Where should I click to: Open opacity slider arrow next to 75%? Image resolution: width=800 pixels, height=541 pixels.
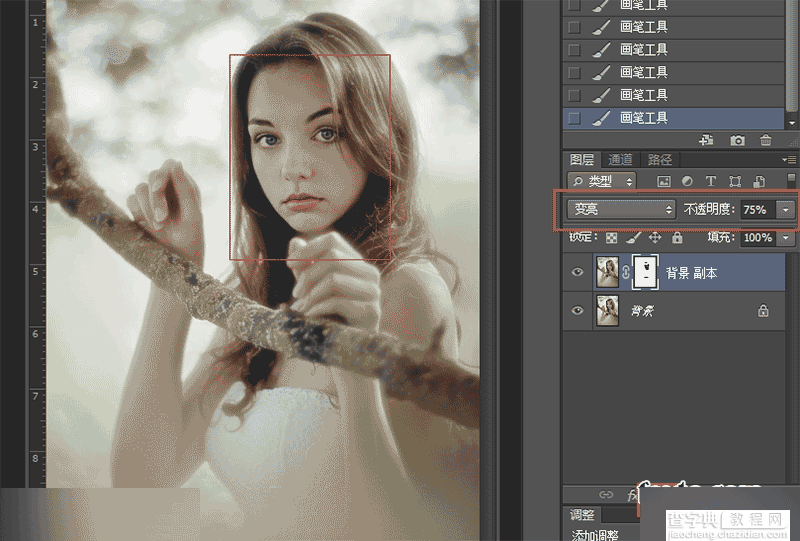click(x=785, y=209)
